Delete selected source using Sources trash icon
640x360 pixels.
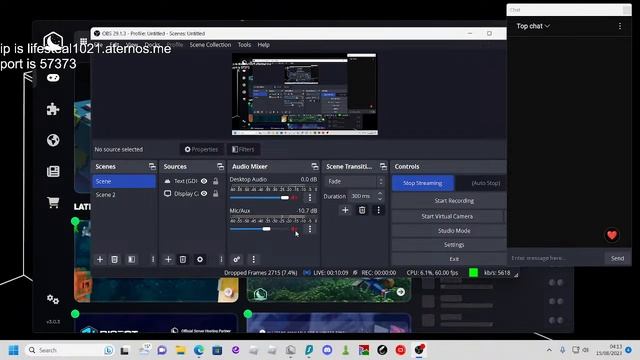(x=183, y=260)
